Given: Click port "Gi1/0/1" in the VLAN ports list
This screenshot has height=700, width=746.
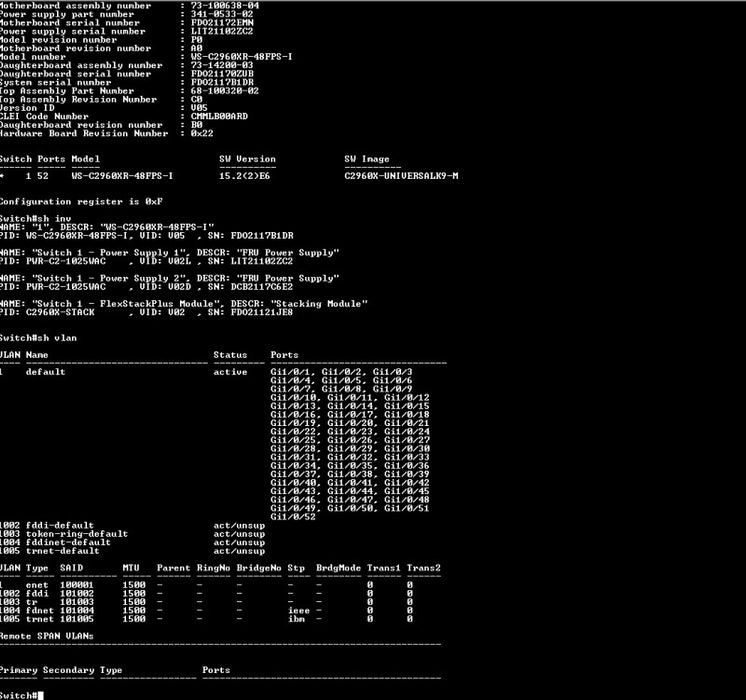Looking at the screenshot, I should [290, 372].
